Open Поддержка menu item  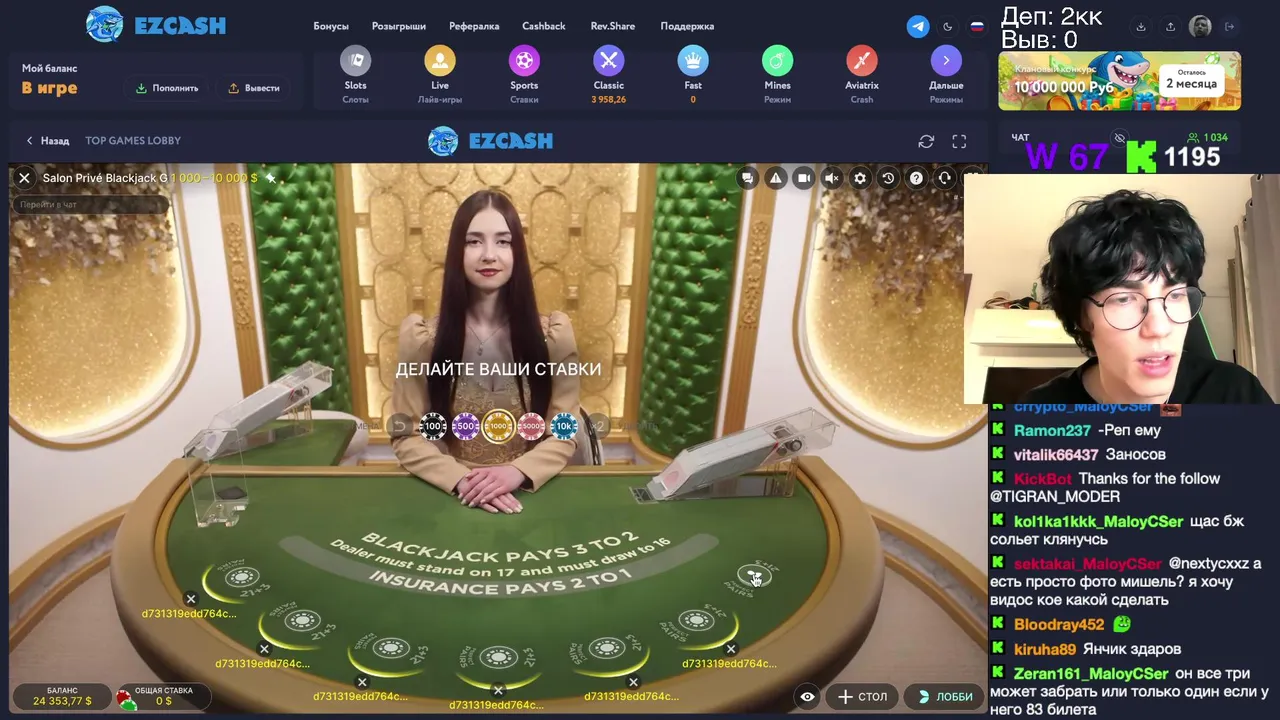687,26
